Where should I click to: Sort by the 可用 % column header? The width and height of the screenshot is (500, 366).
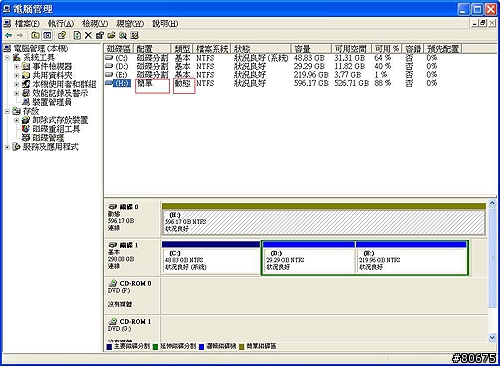387,49
